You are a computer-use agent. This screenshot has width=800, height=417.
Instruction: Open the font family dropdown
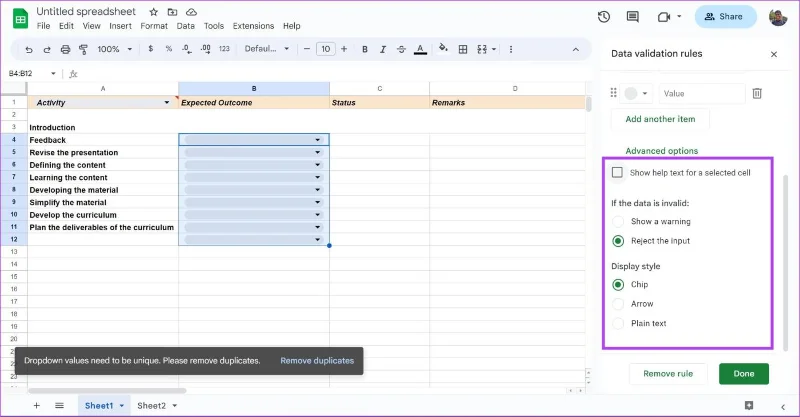267,48
